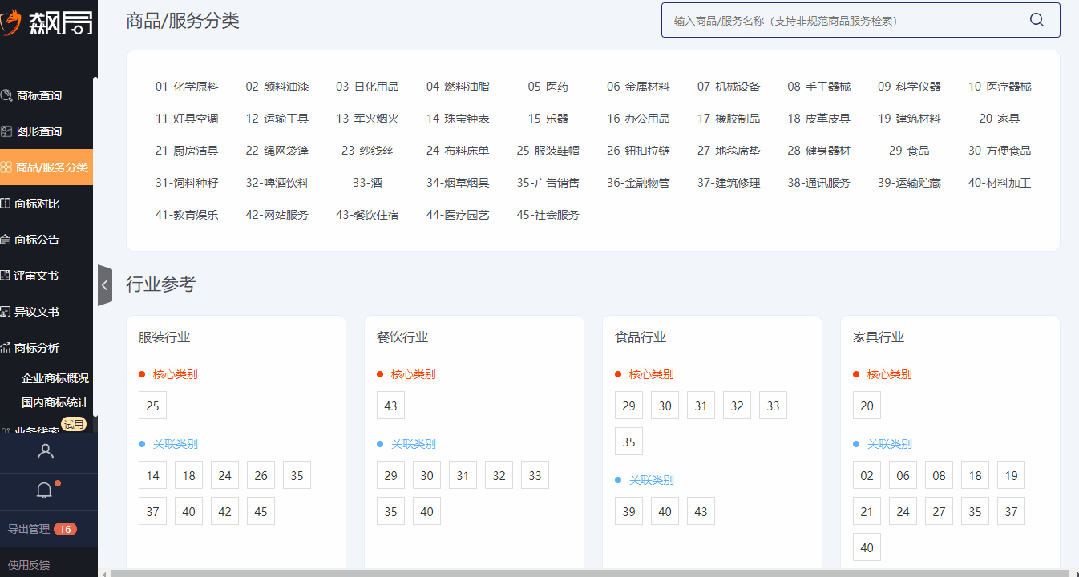Select category 12 运输工具
This screenshot has width=1079, height=577.
(277, 118)
